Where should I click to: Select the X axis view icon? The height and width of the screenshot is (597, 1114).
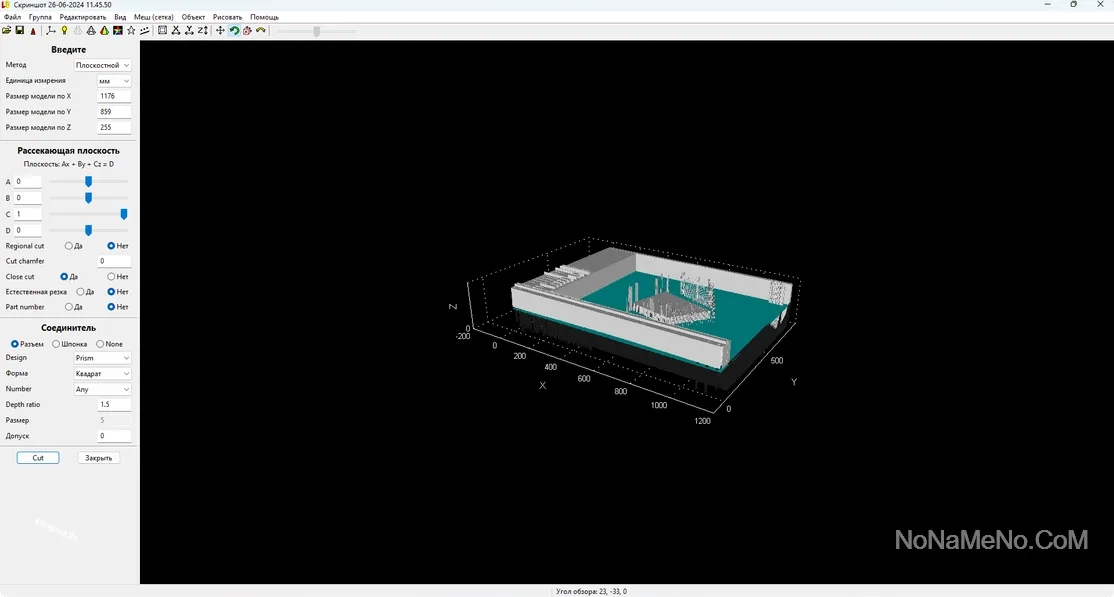(176, 31)
